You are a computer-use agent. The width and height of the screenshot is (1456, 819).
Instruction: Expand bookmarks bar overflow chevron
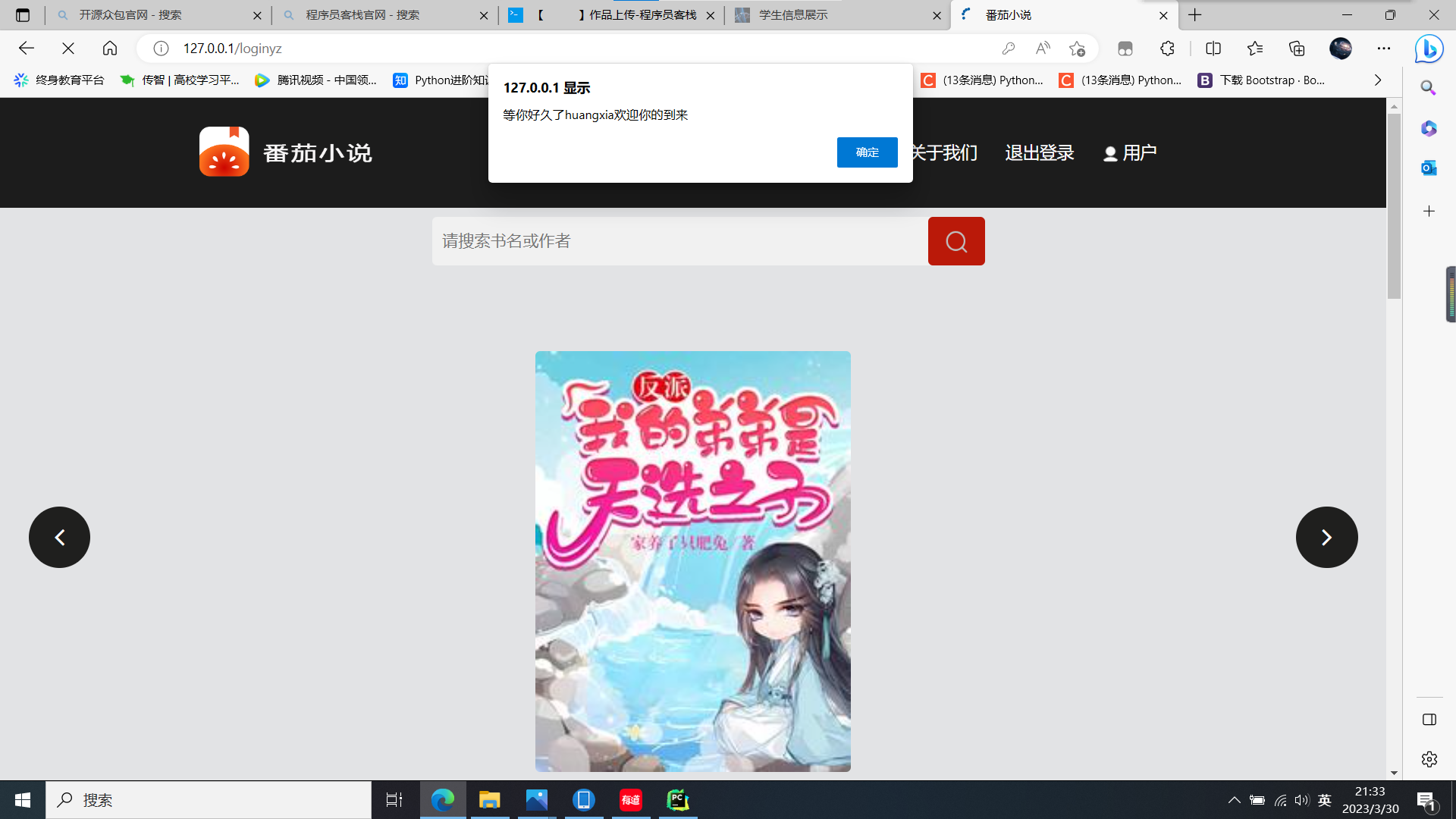point(1378,80)
